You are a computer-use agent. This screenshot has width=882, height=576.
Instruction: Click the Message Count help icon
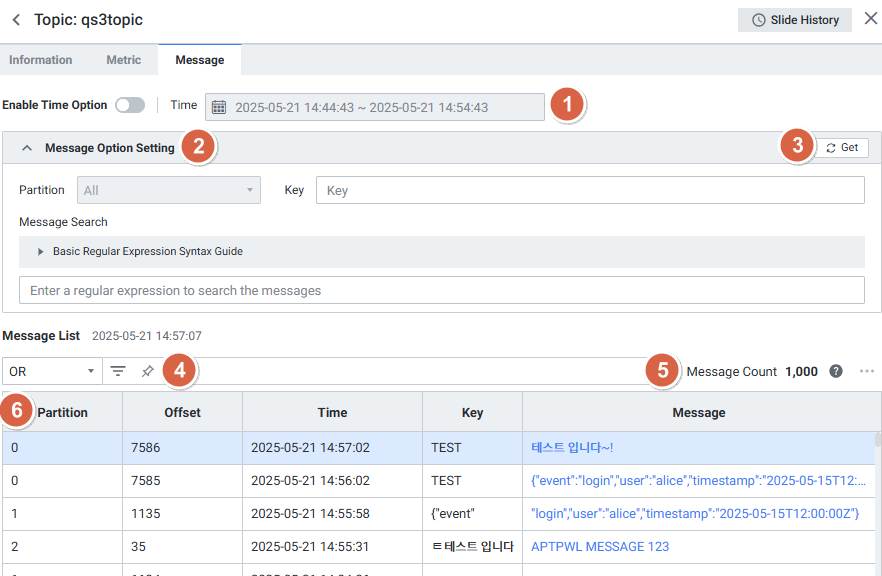pos(836,371)
